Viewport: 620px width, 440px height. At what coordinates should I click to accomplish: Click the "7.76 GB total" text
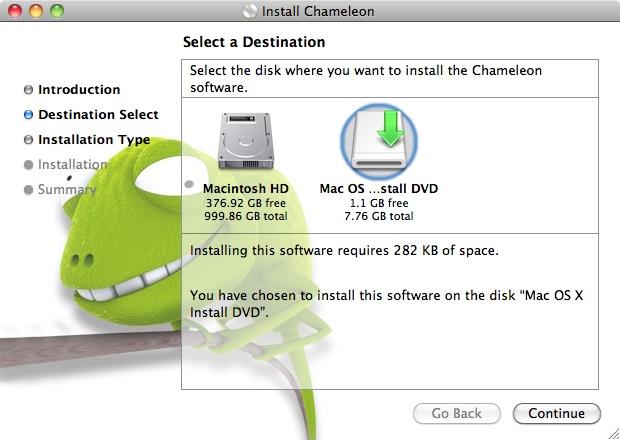379,216
